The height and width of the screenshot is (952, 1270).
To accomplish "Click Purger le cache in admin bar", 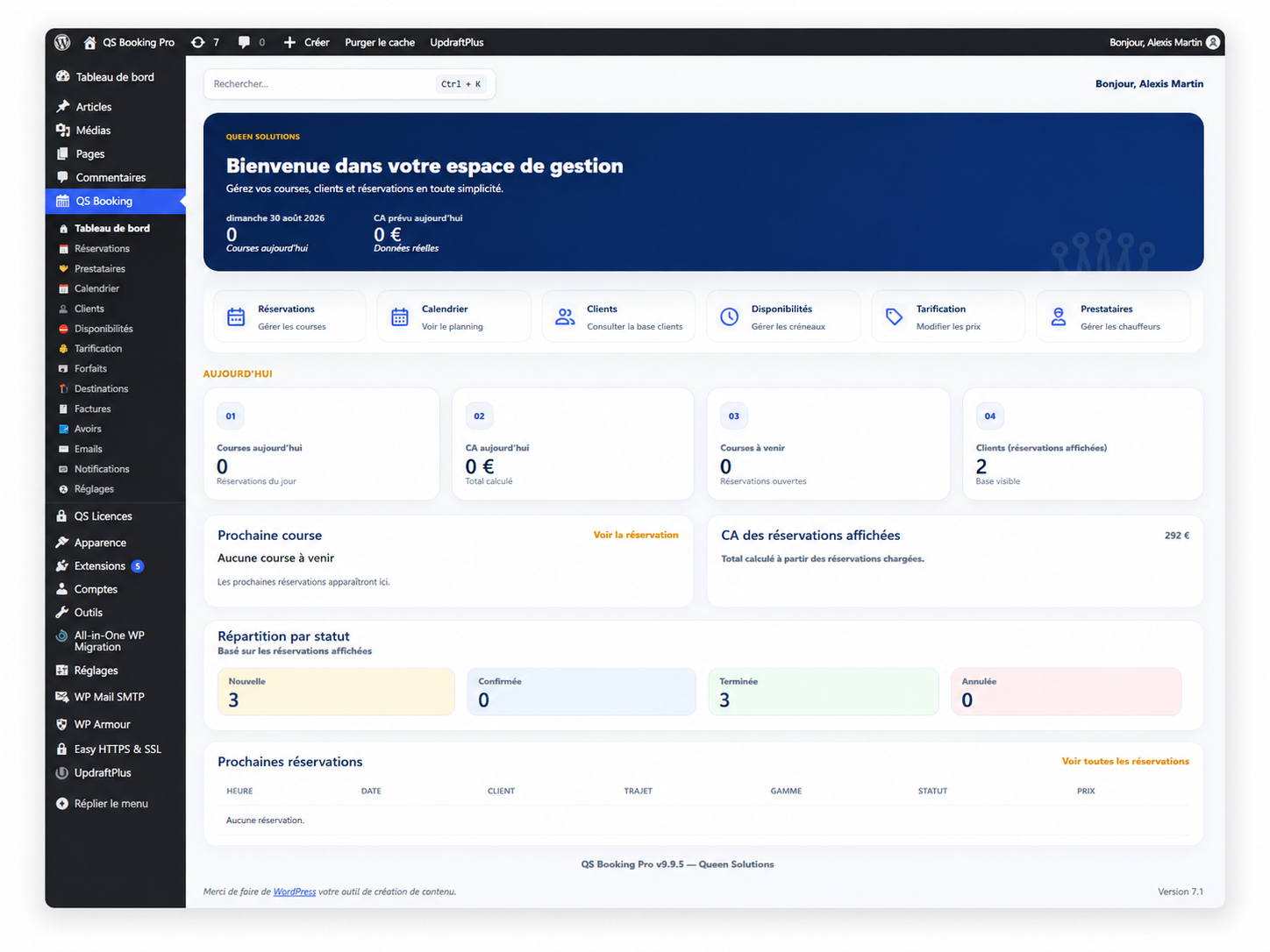I will pyautogui.click(x=380, y=42).
